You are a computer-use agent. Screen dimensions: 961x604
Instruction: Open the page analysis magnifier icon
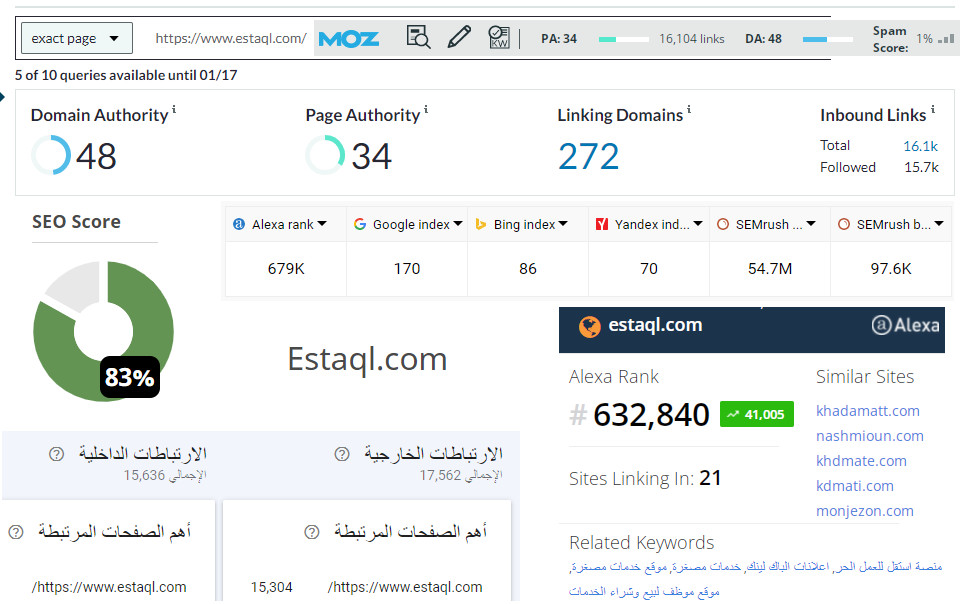(x=418, y=37)
